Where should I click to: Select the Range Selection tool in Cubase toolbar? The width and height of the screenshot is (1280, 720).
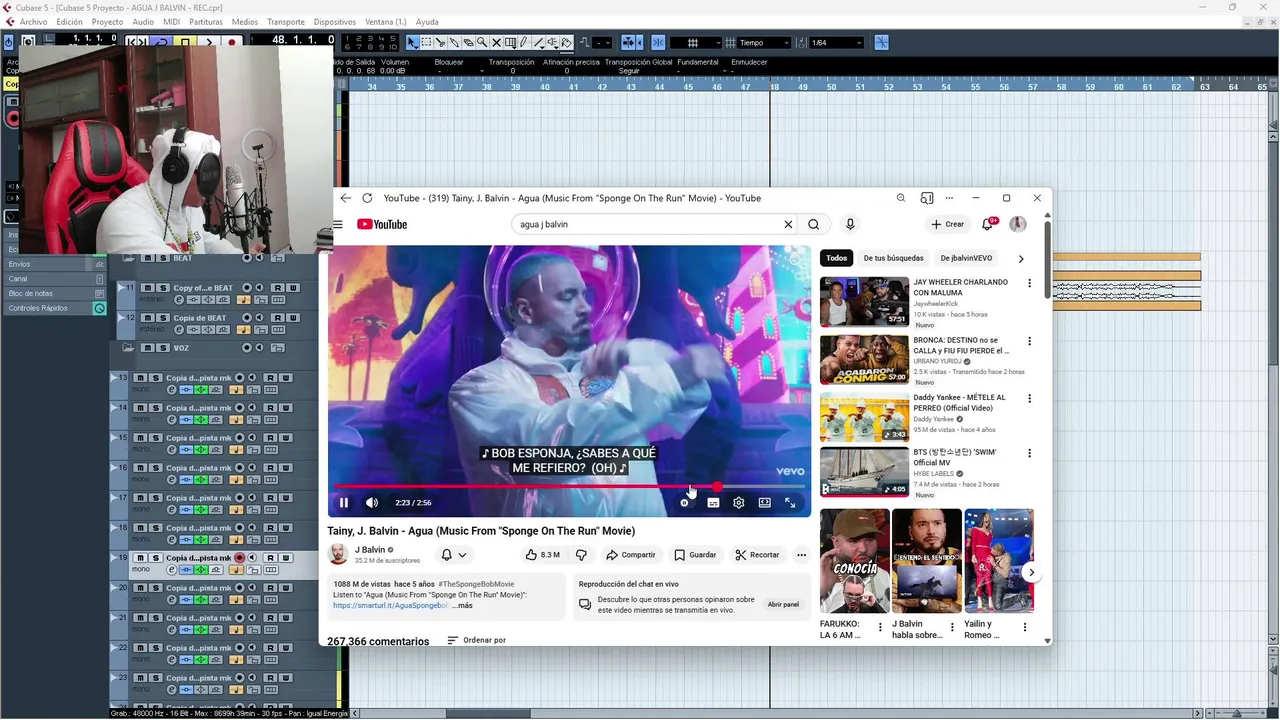point(426,43)
